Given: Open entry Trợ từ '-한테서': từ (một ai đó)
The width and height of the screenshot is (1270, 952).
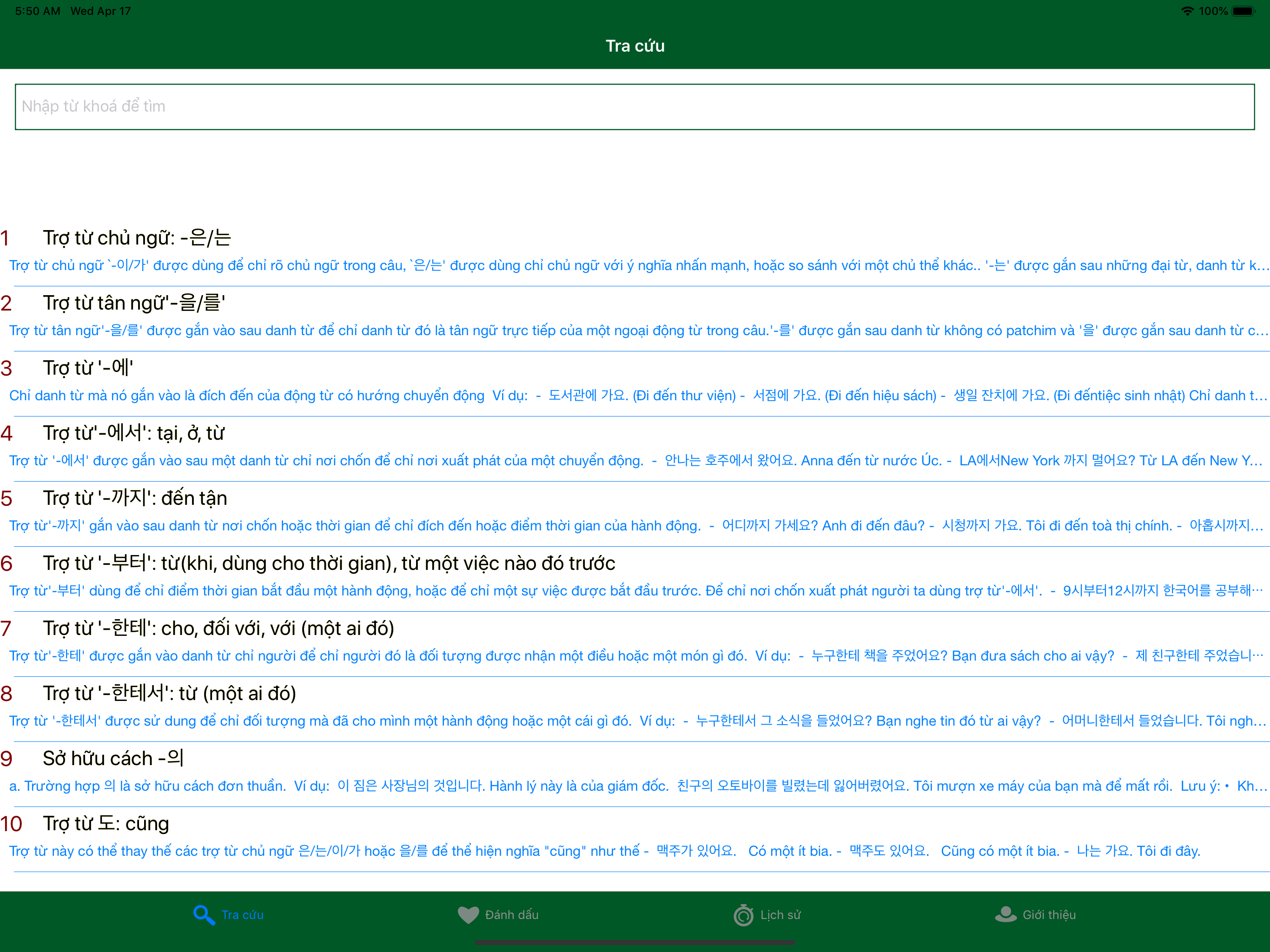Looking at the screenshot, I should coord(169,693).
